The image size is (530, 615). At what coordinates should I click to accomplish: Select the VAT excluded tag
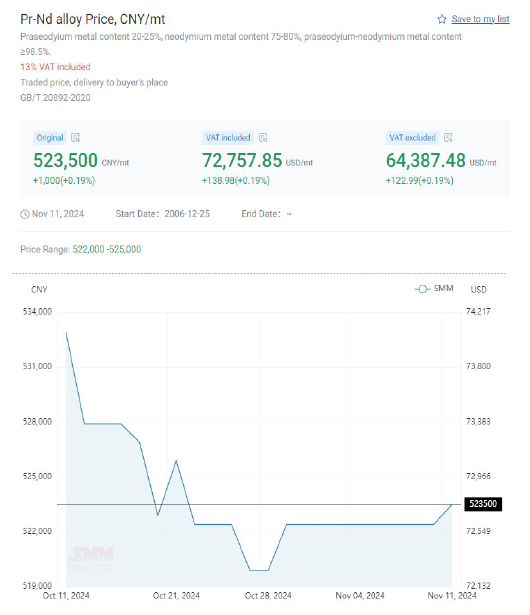pos(412,138)
